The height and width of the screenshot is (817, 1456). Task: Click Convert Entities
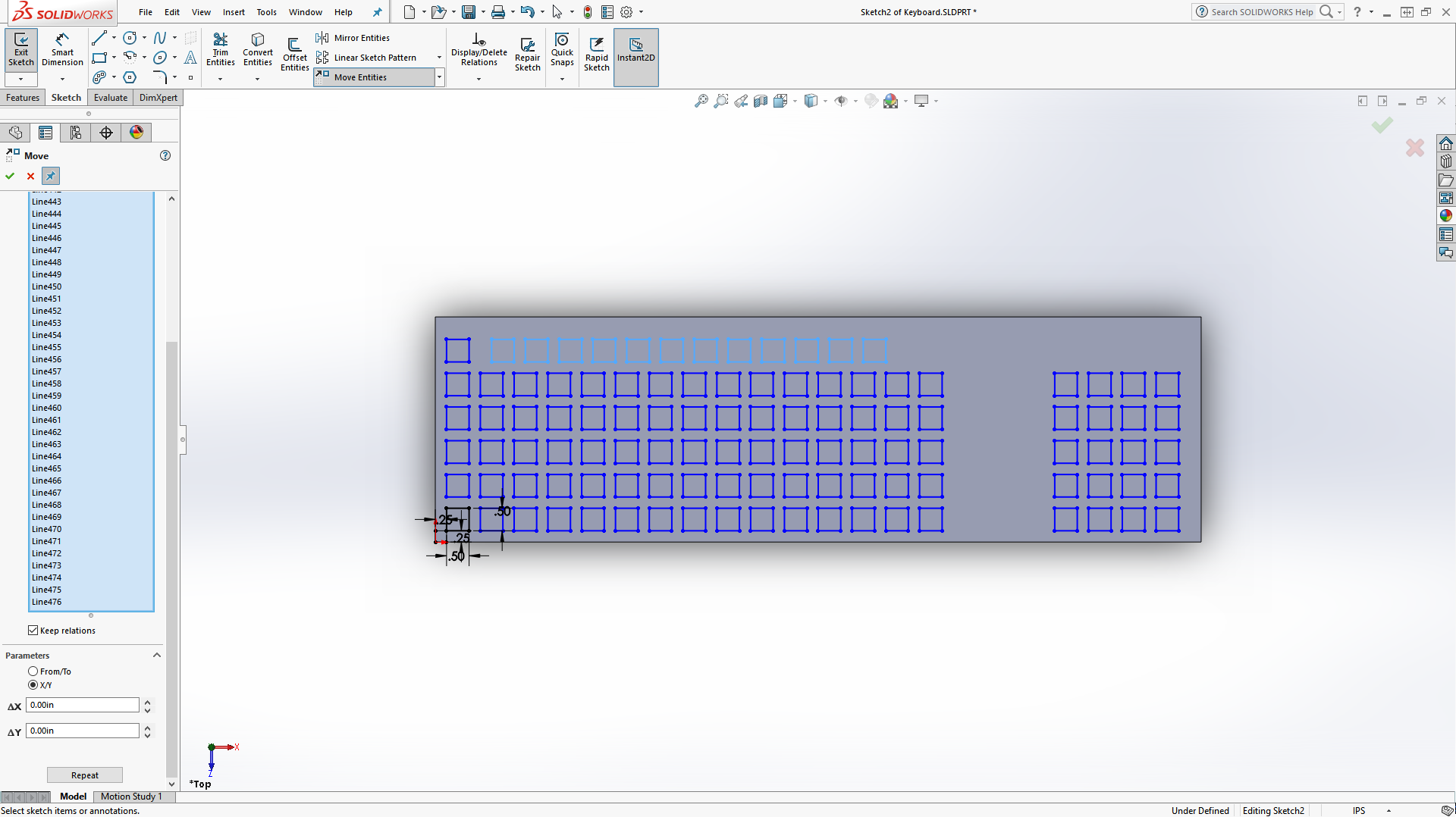point(258,49)
